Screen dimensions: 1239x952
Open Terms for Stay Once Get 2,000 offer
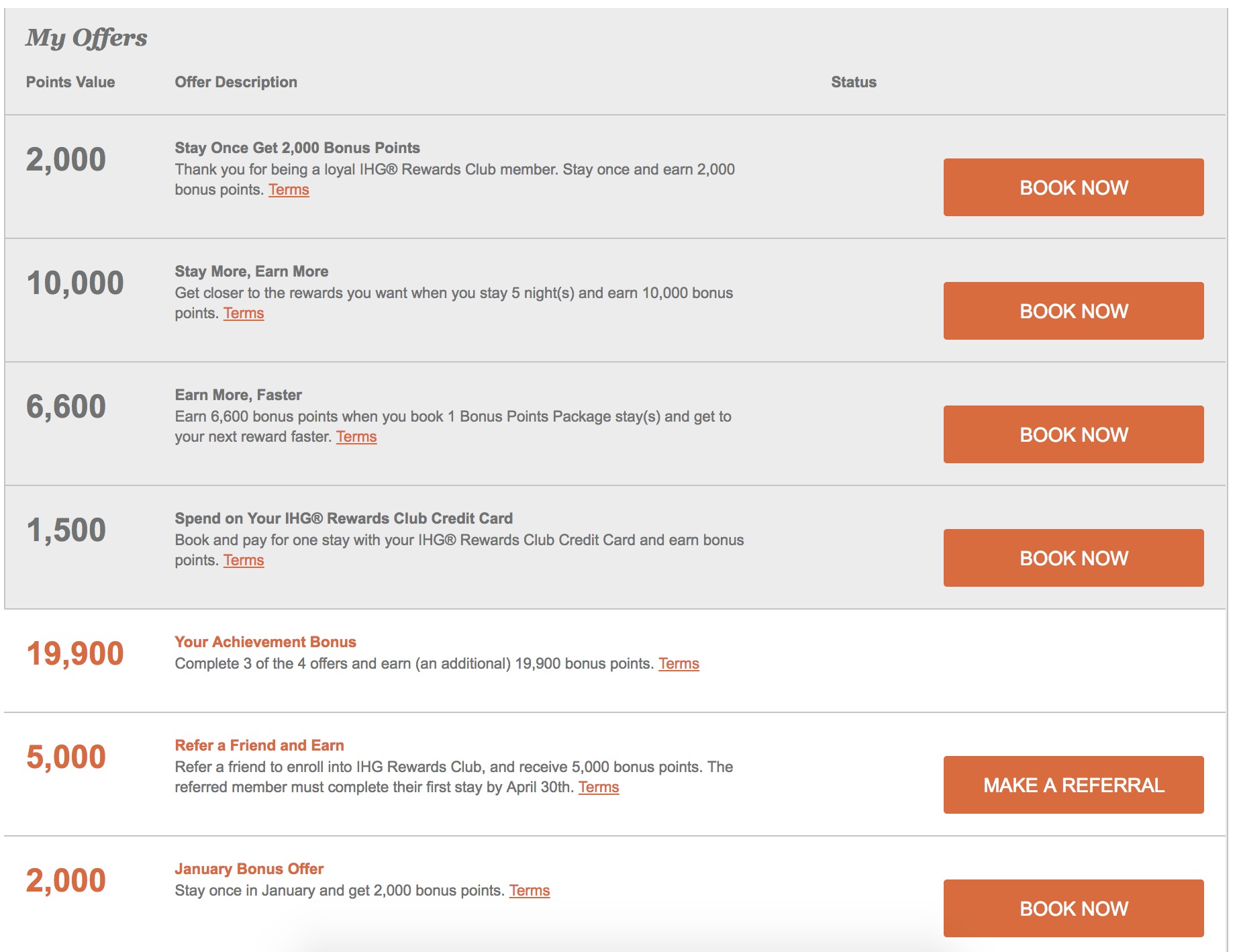click(x=289, y=190)
